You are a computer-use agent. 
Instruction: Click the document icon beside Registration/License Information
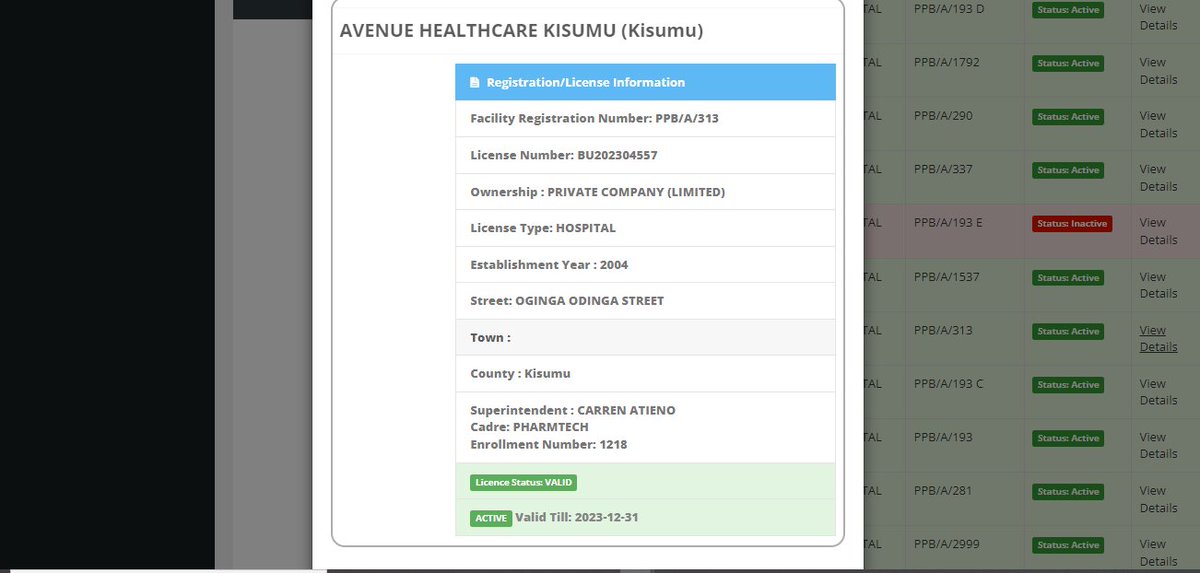click(x=475, y=82)
